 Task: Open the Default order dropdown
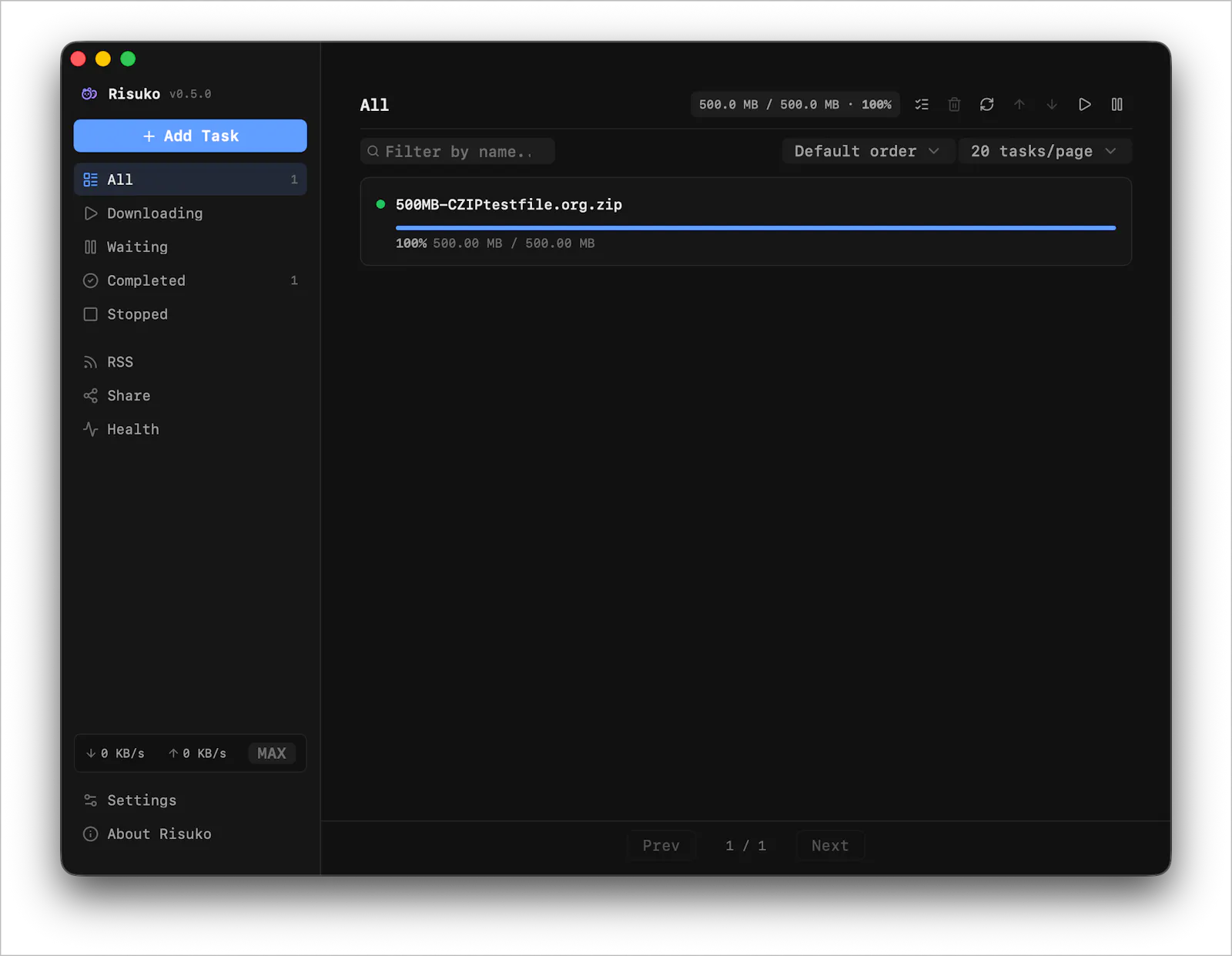click(868, 152)
